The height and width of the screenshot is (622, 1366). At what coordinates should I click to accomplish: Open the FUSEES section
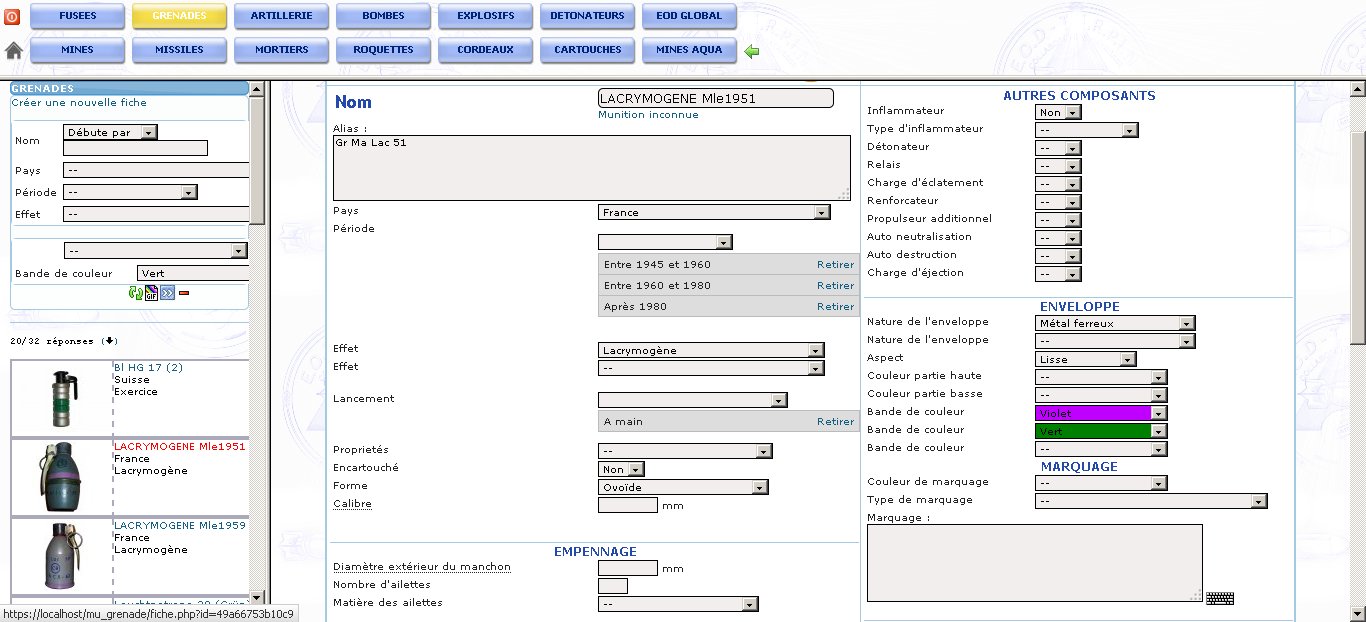pyautogui.click(x=78, y=17)
